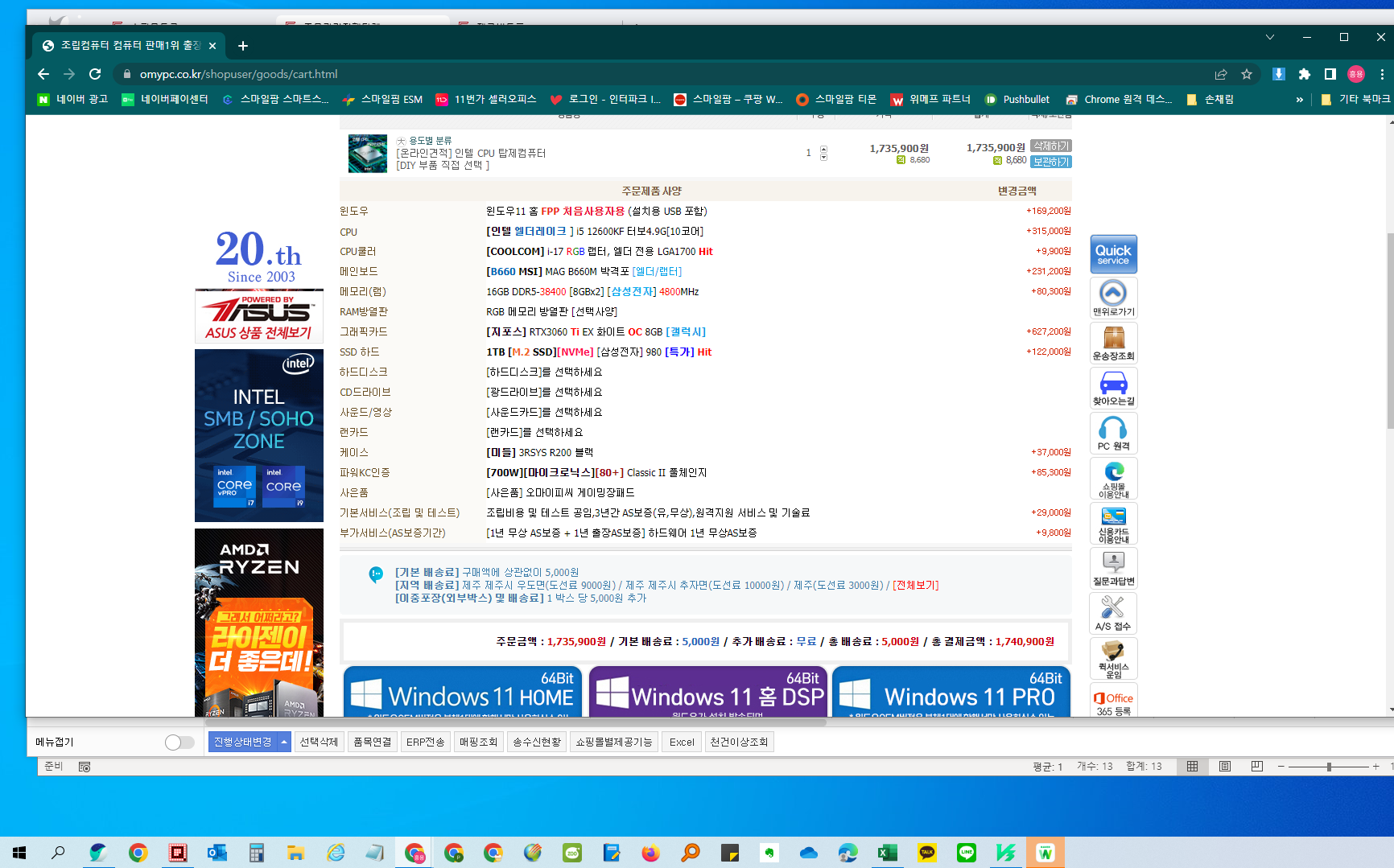1394x868 pixels.
Task: Select the Windows 11 PRO banner
Action: tap(951, 692)
